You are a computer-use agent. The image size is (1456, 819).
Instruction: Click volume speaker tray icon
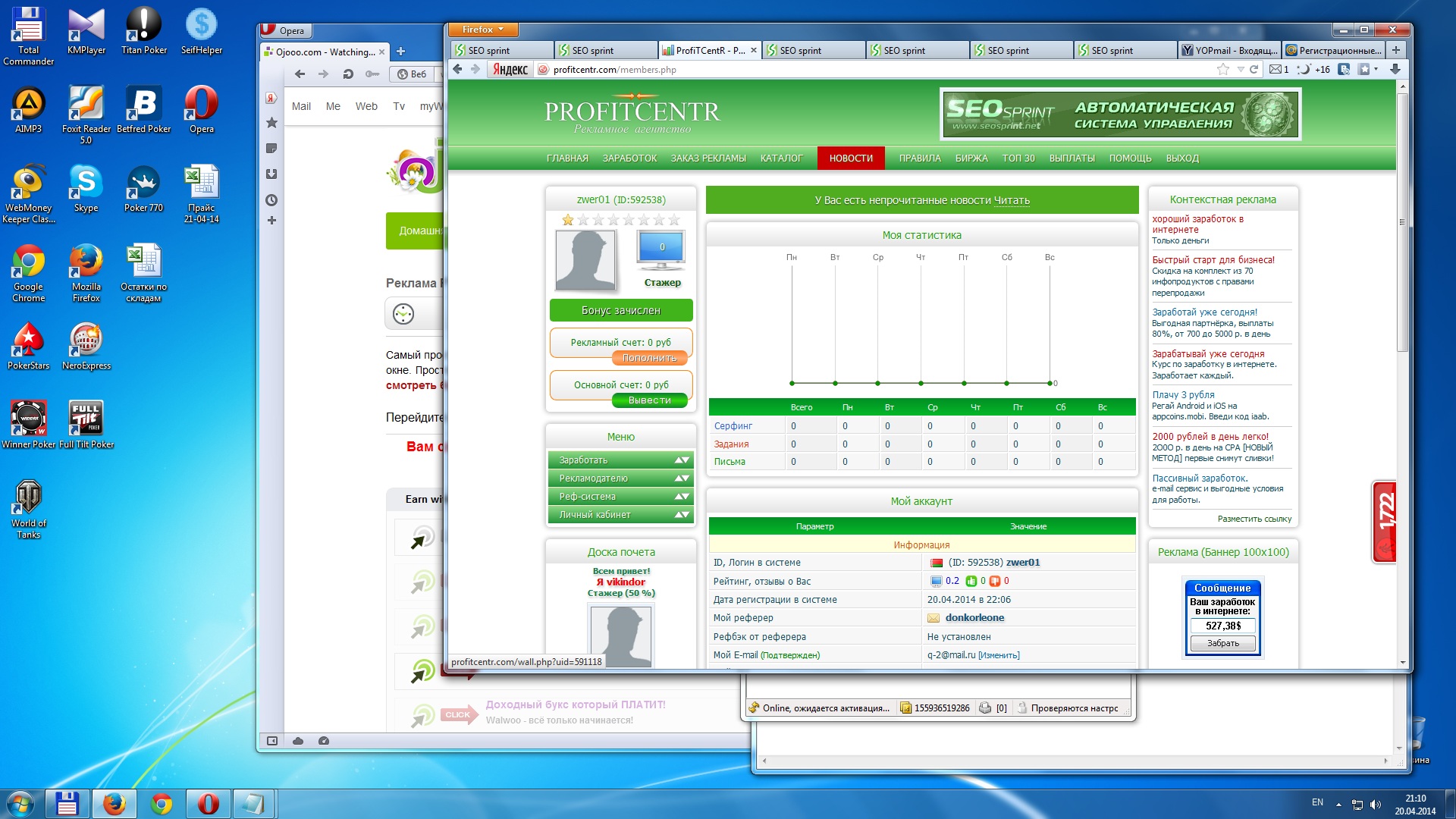[x=1376, y=804]
